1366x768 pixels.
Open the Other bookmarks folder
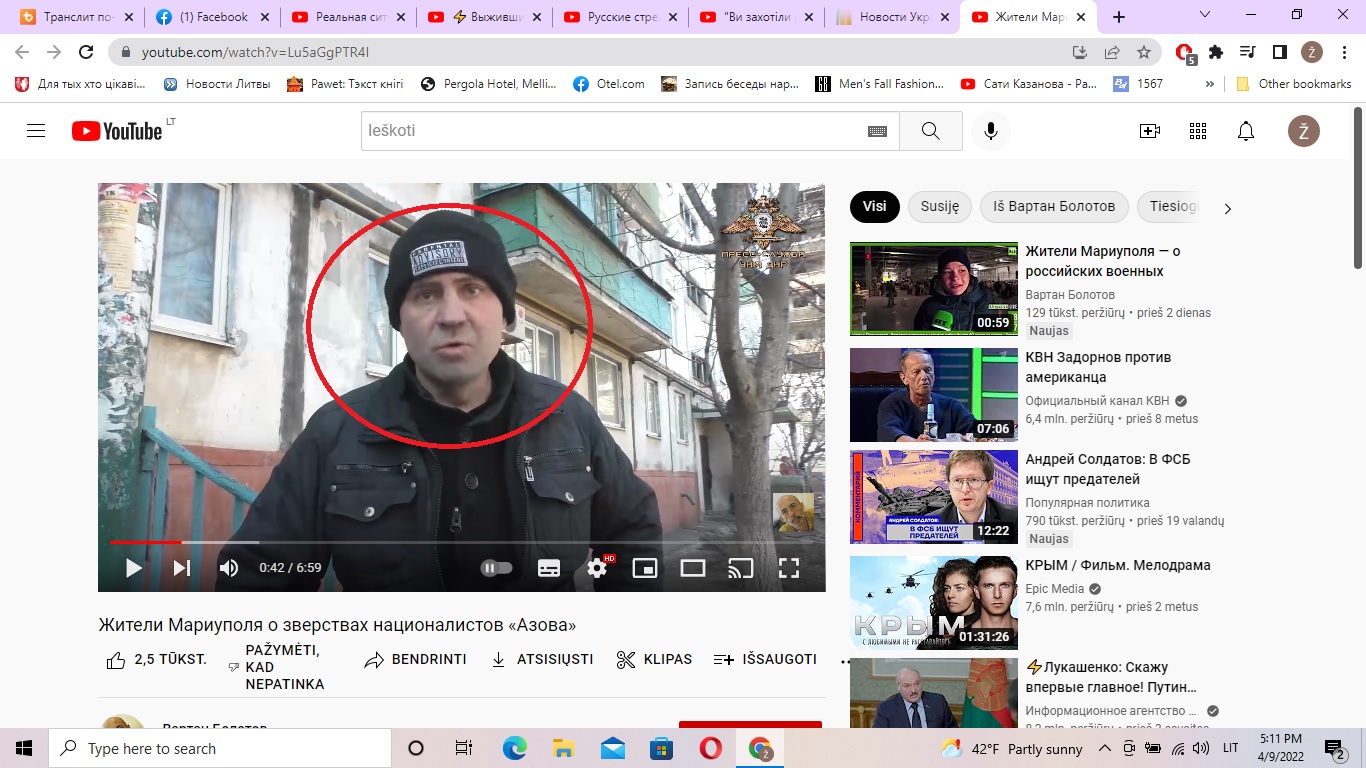point(1293,84)
